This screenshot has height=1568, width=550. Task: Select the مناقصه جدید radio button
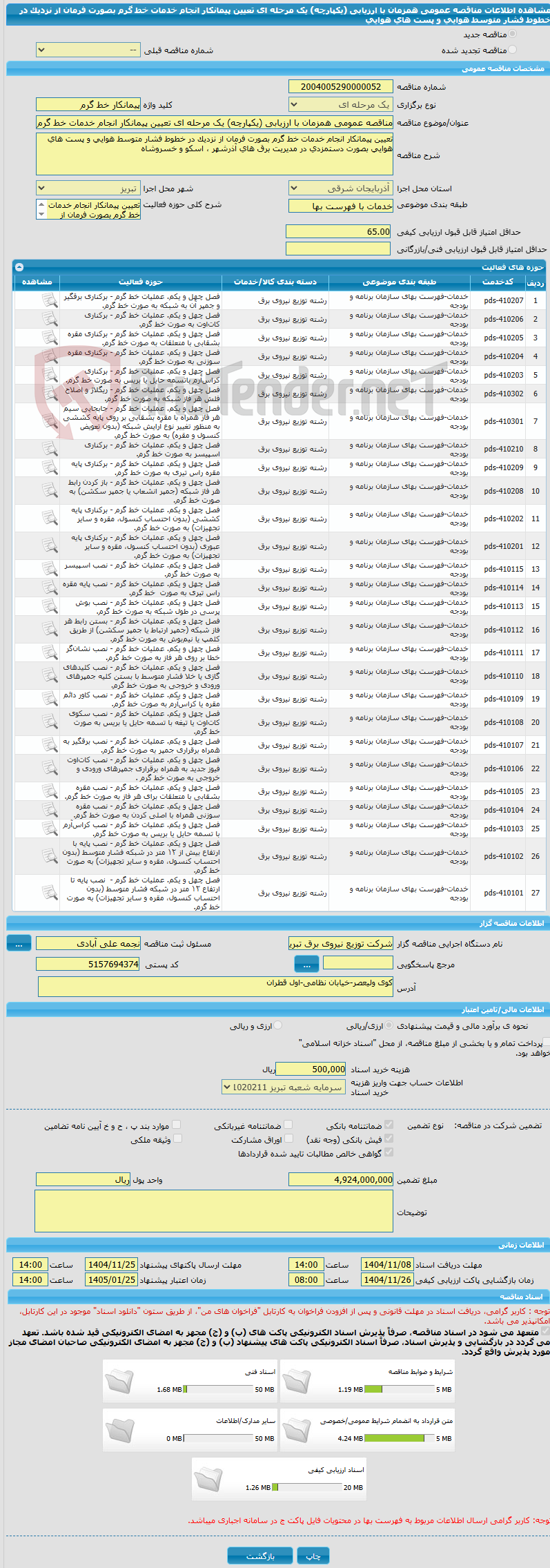click(x=512, y=34)
